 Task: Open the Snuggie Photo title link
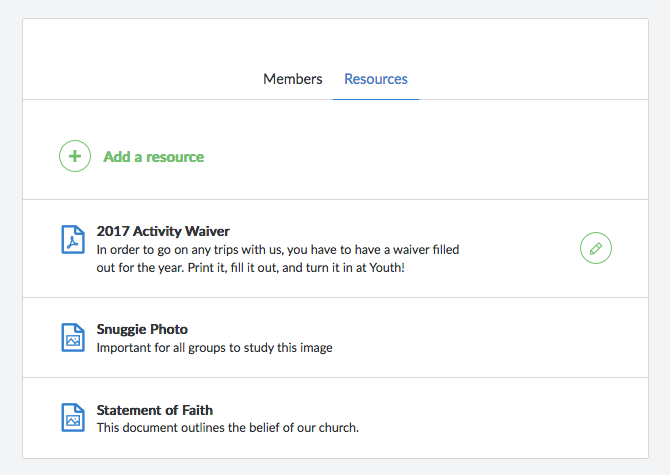(142, 329)
